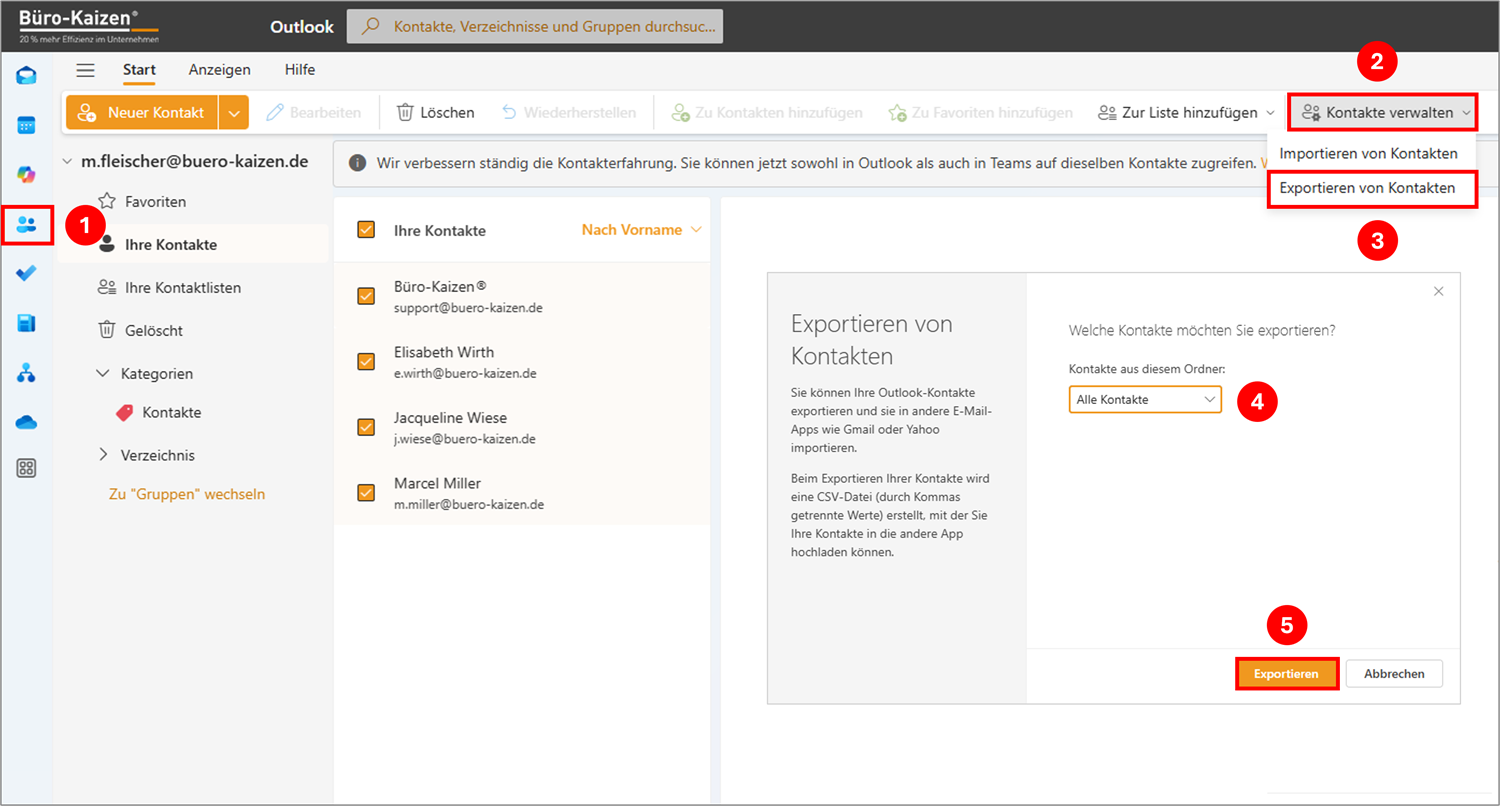1500x806 pixels.
Task: Select Exportieren von Kontakten menu item
Action: pyautogui.click(x=1372, y=188)
